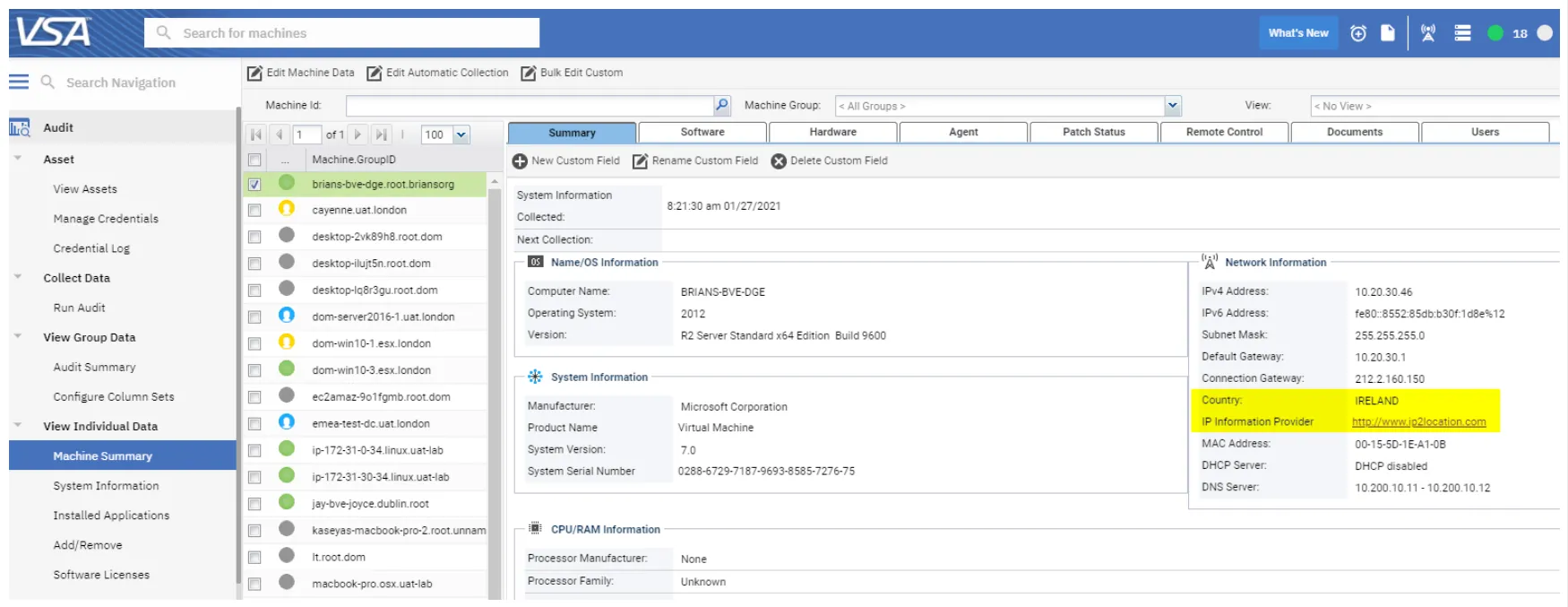Collapse the View Individual Data section

[x=18, y=426]
